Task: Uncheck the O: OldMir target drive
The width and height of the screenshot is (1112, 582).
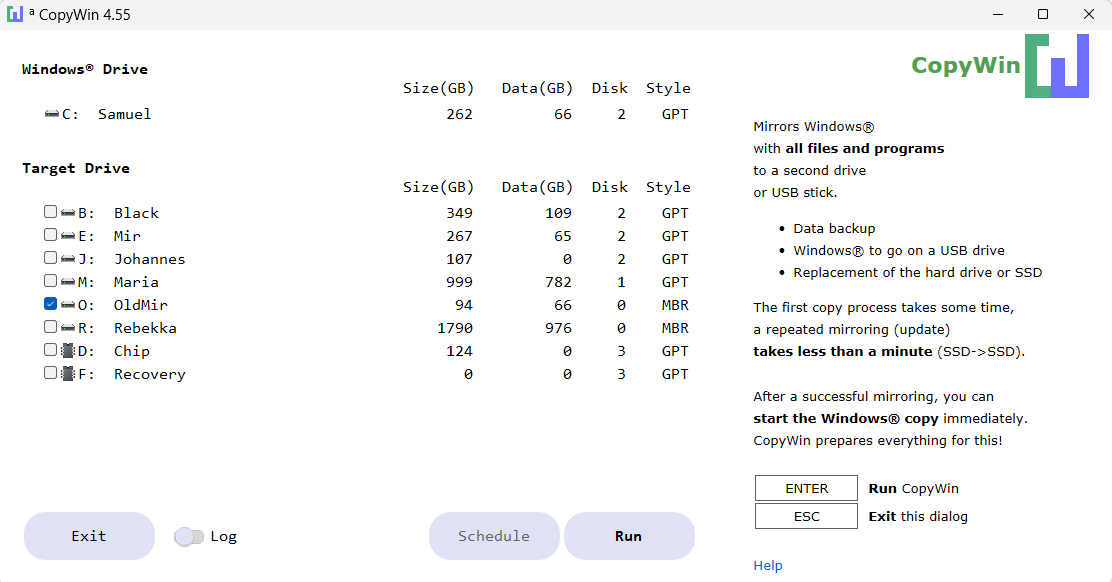Action: point(50,303)
